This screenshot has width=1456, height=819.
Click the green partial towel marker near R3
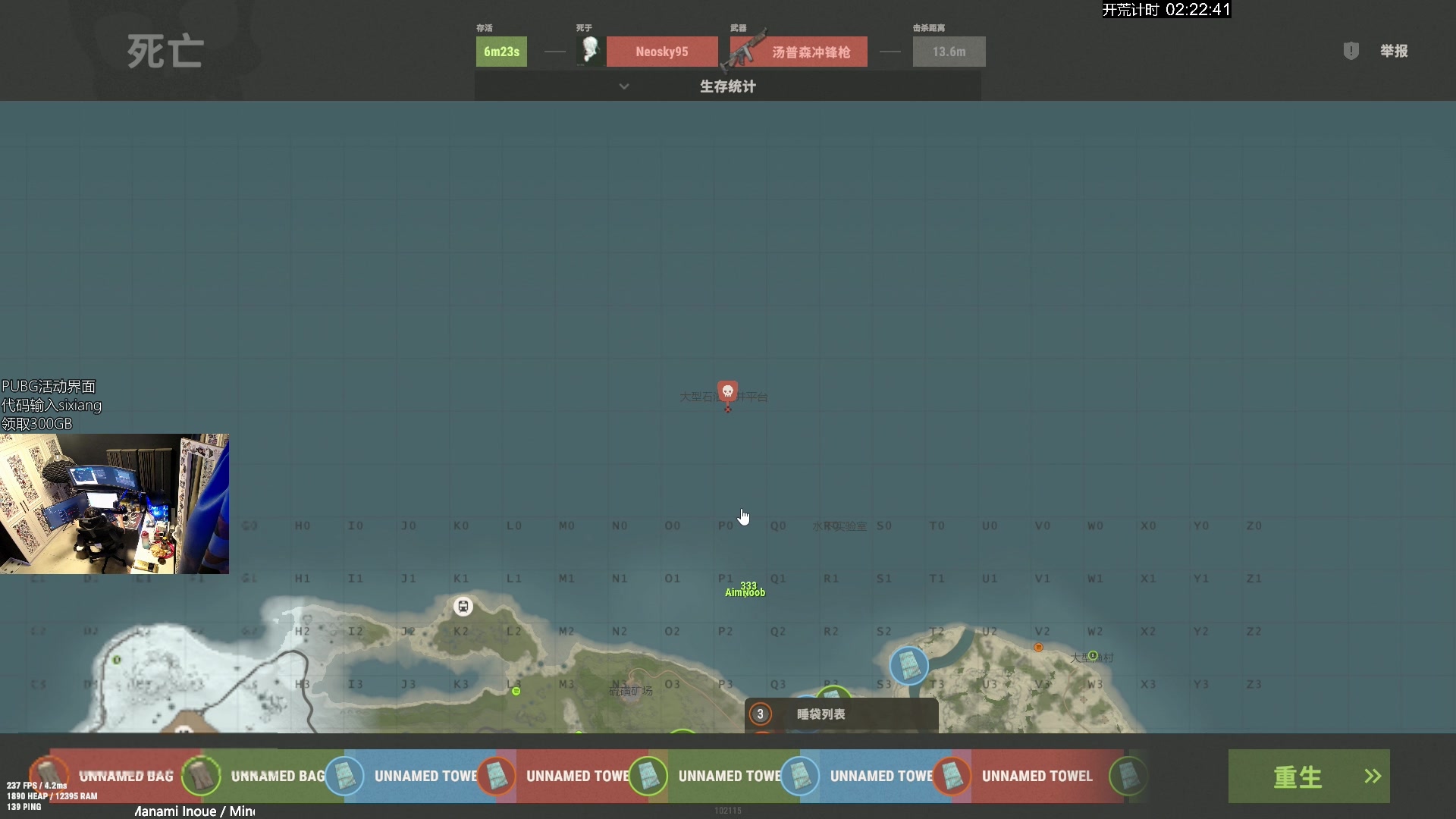pos(834,692)
